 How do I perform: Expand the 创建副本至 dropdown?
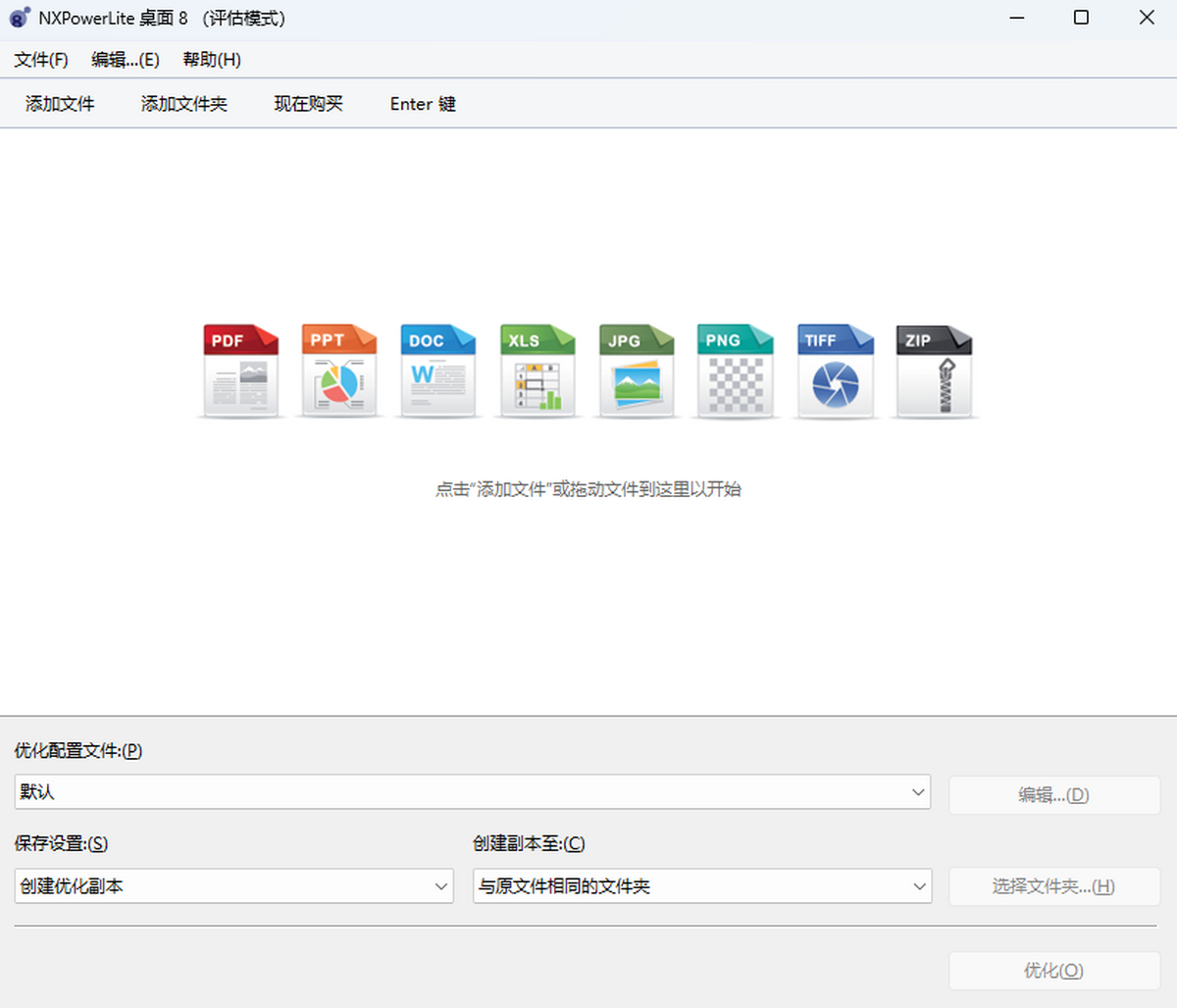(701, 886)
